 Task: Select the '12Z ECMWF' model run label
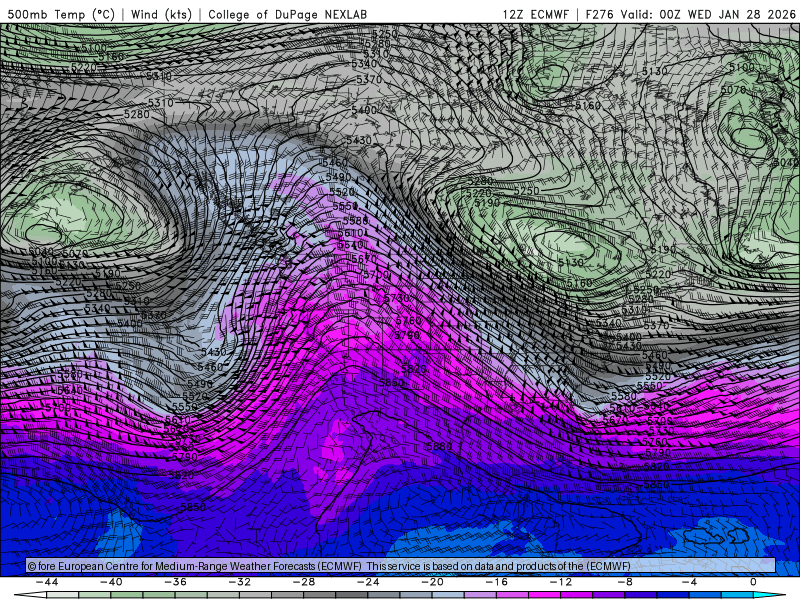(x=535, y=14)
